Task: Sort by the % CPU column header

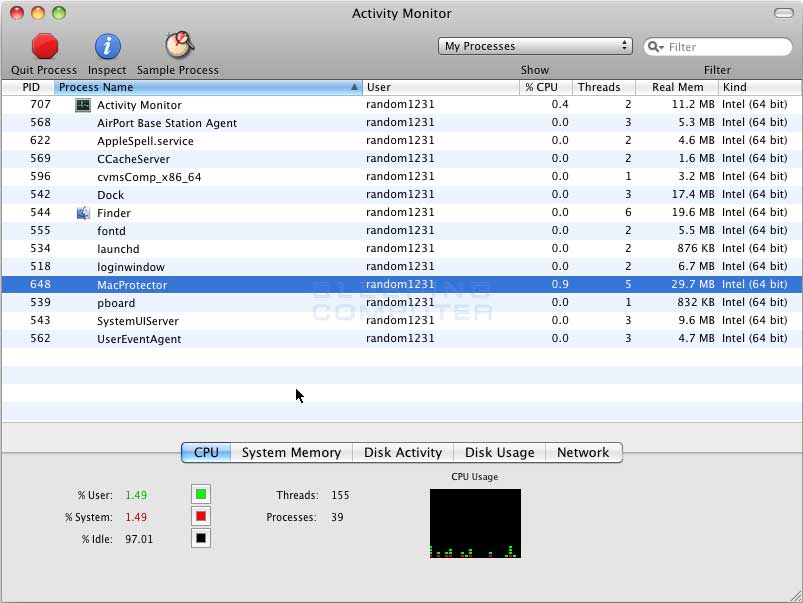Action: (546, 87)
